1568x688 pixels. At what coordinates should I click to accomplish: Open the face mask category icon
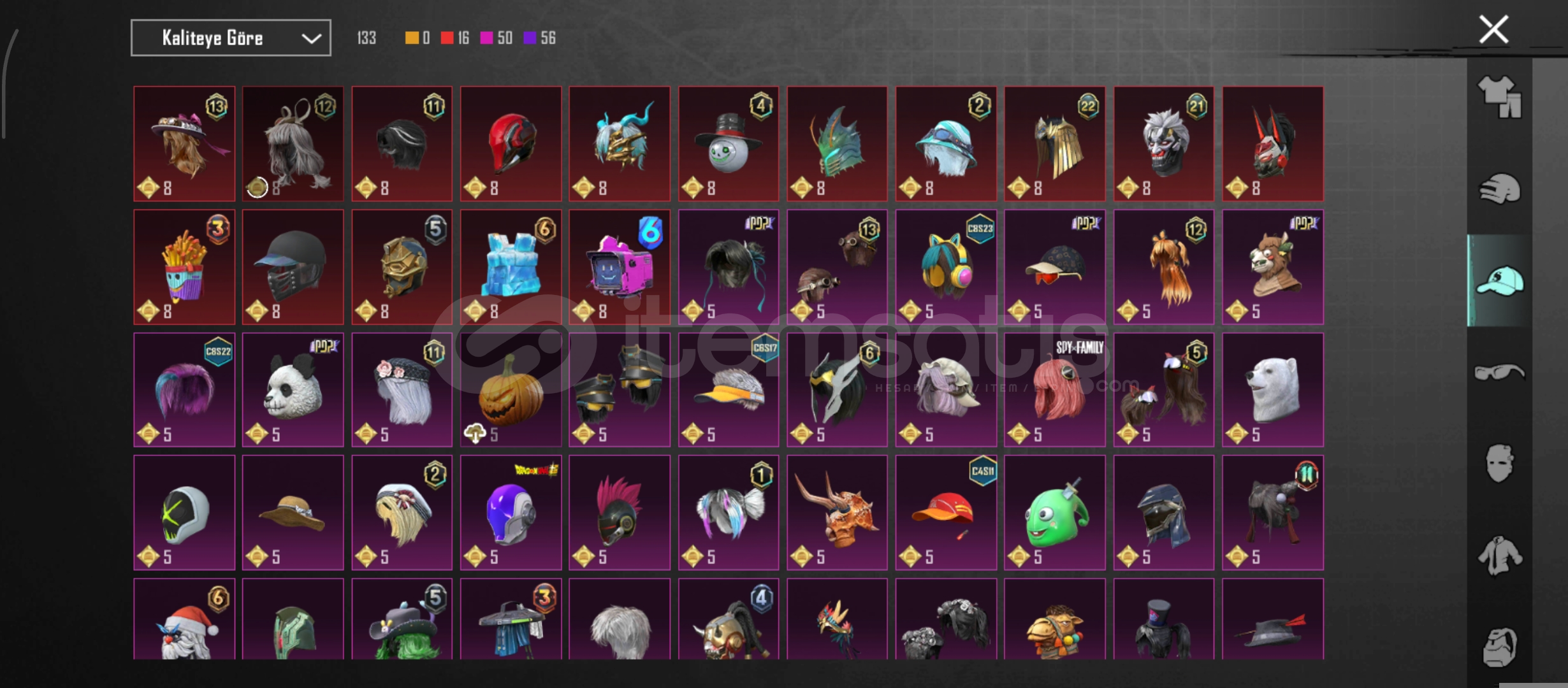click(x=1500, y=463)
